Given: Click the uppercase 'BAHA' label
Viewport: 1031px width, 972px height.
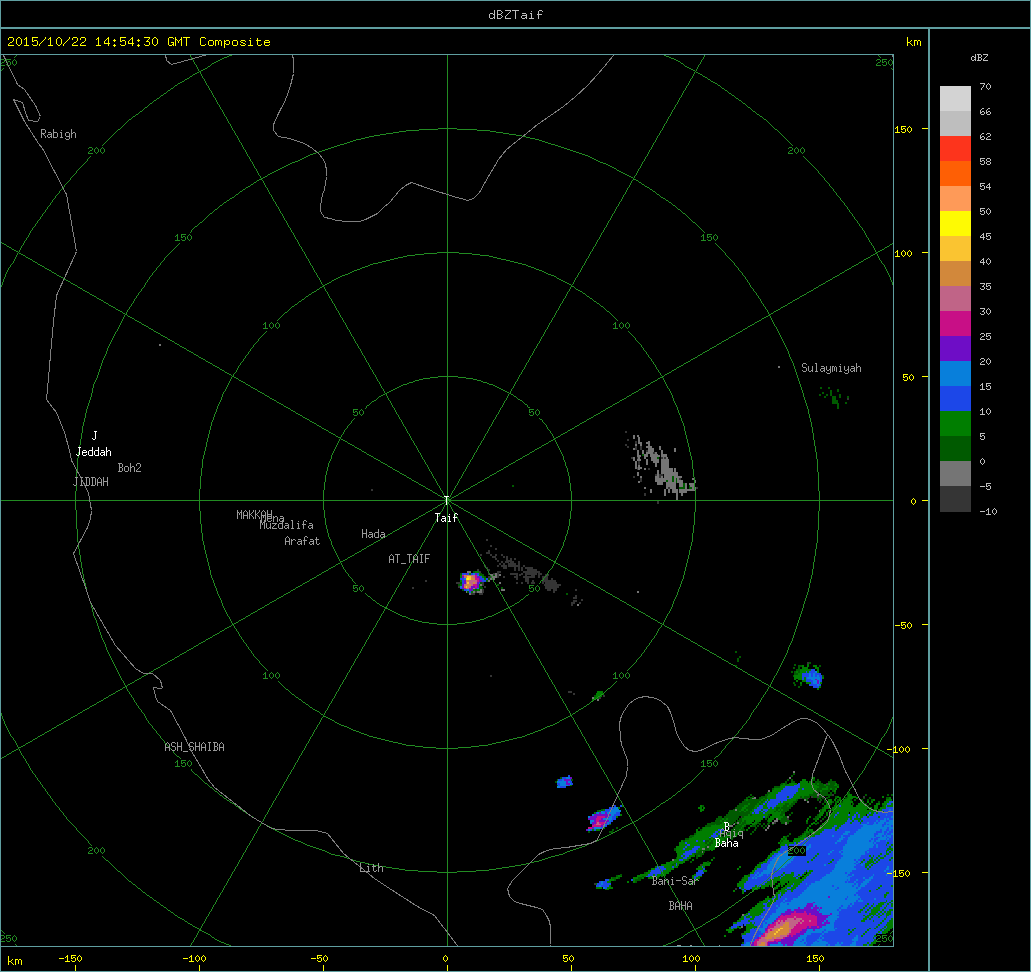Looking at the screenshot, I should click(x=681, y=906).
